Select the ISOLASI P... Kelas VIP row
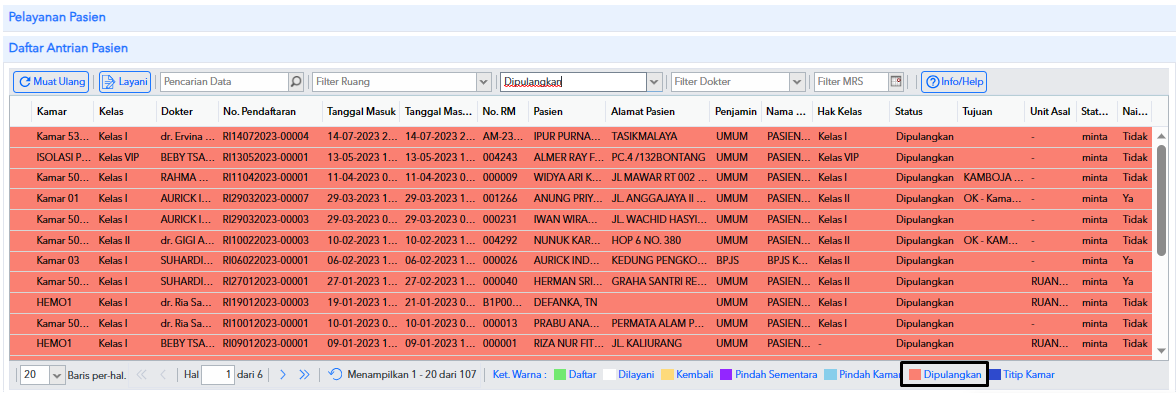Screen dimensions: 1176x393 click(x=581, y=158)
